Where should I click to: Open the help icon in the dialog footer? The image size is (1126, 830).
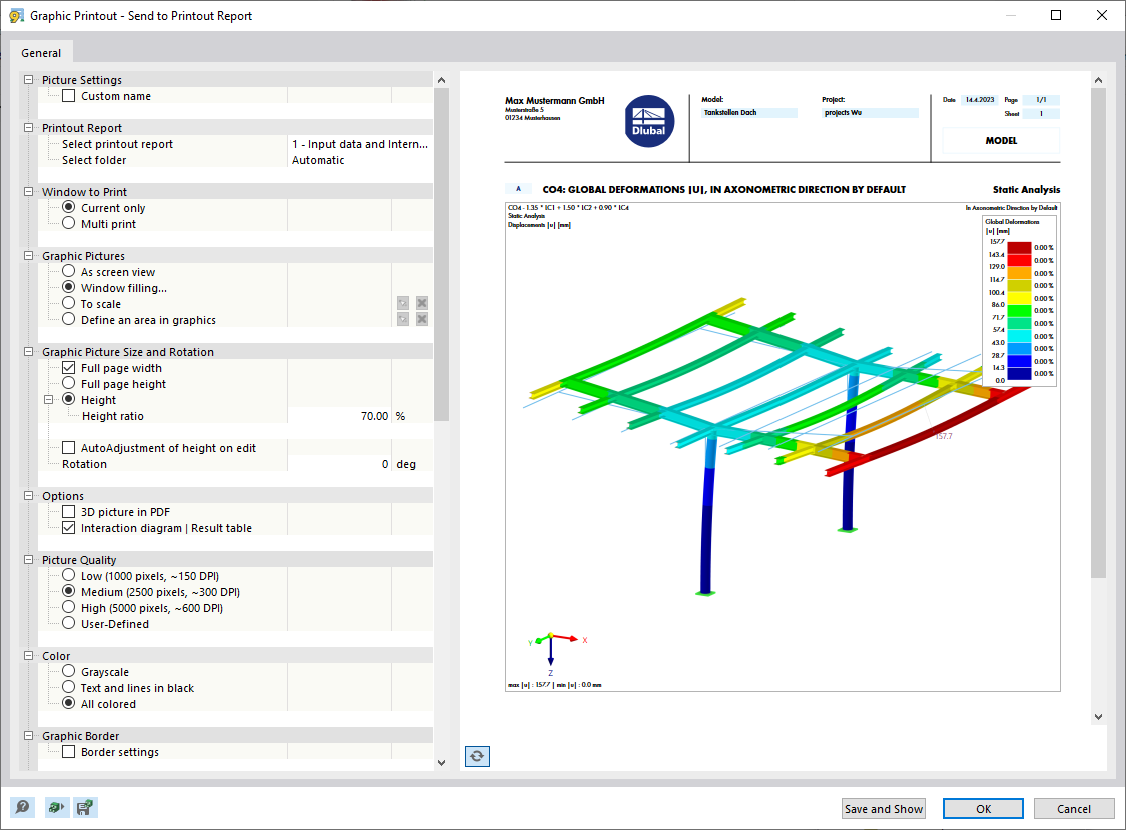pos(22,808)
